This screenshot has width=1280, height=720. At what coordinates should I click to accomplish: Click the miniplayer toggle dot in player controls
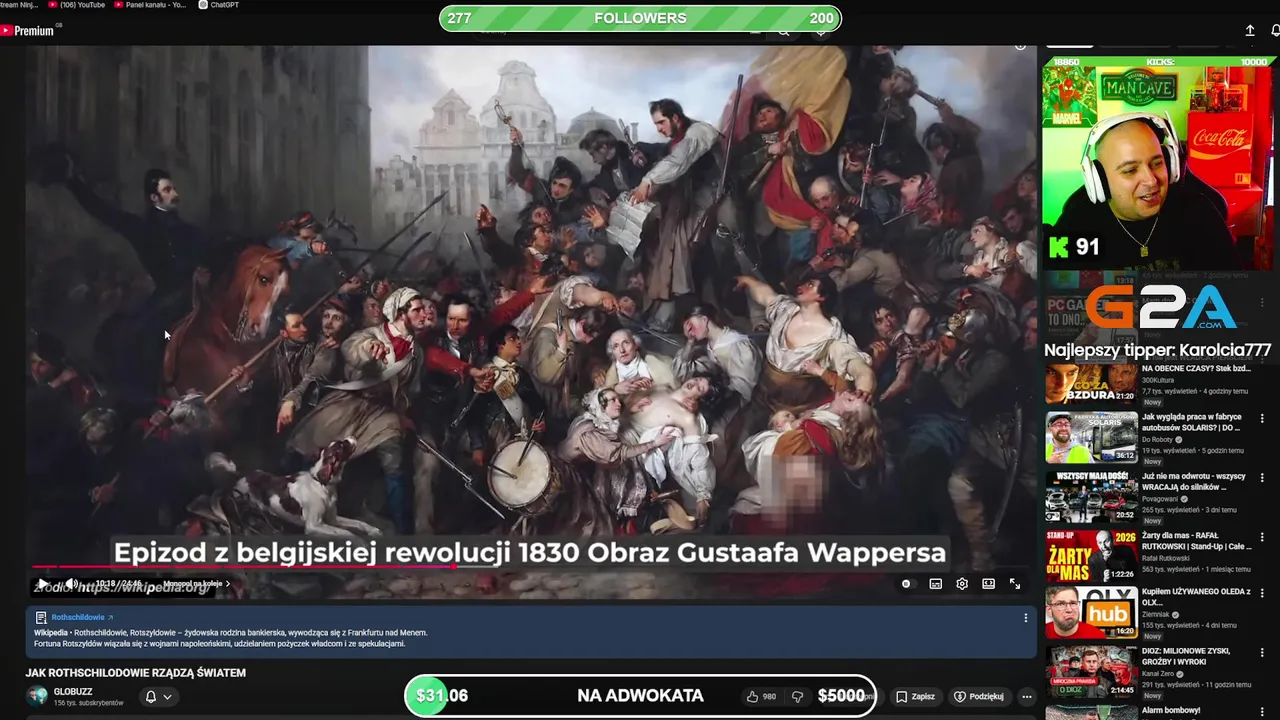click(906, 584)
